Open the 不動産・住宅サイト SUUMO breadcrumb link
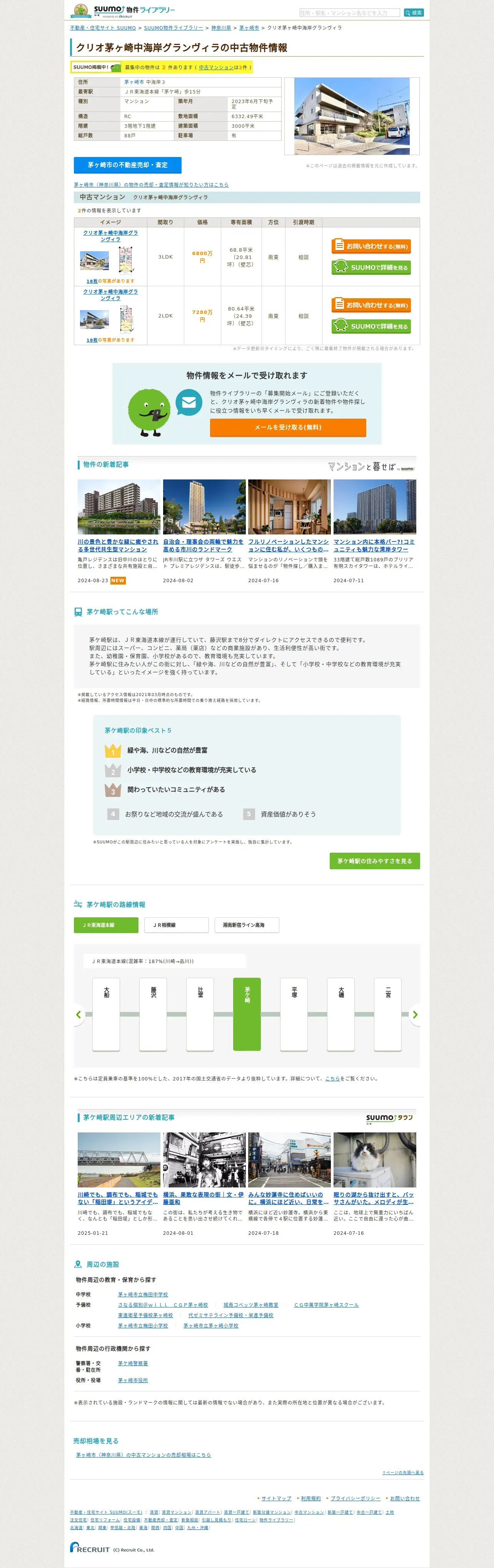Screen dimensions: 494x1568 pyautogui.click(x=103, y=28)
